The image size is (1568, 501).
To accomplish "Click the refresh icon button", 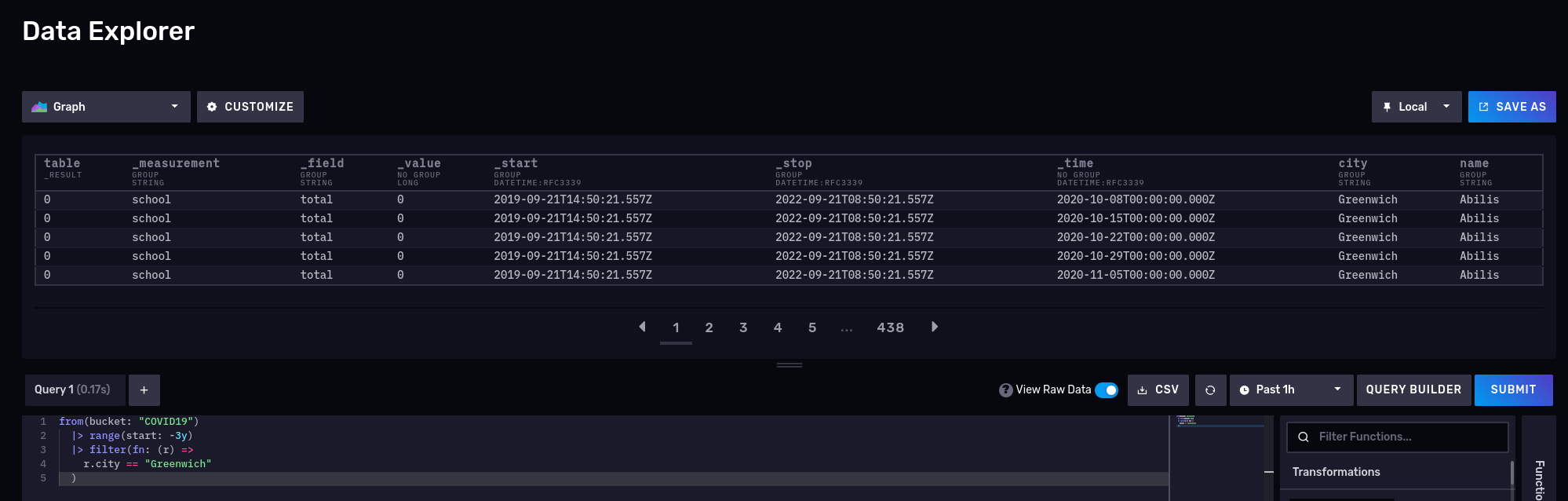I will pyautogui.click(x=1209, y=390).
